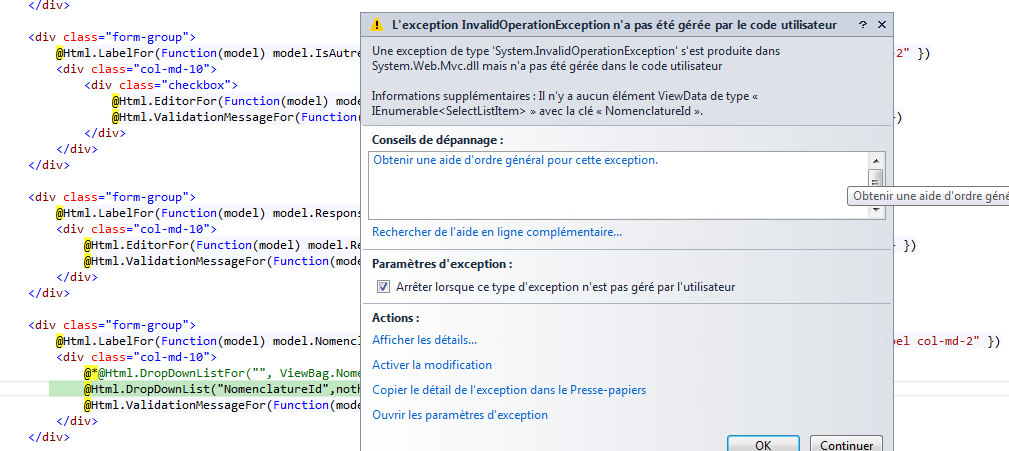Click the Continuer button
This screenshot has width=1009, height=451.
(846, 445)
